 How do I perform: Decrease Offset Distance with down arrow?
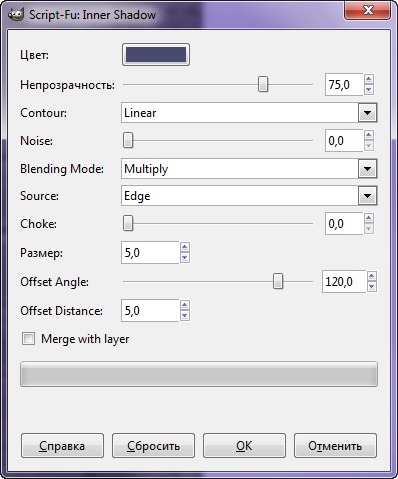pos(185,315)
